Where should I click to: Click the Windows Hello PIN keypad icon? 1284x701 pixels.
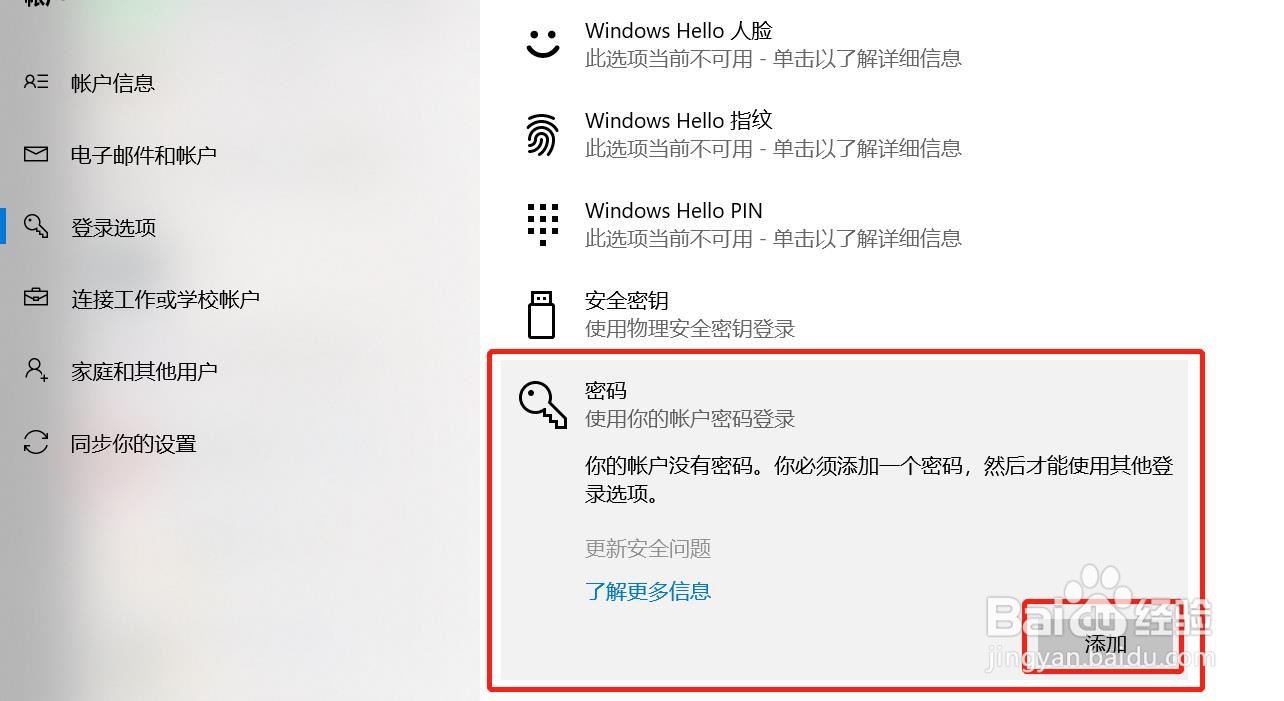pyautogui.click(x=542, y=224)
